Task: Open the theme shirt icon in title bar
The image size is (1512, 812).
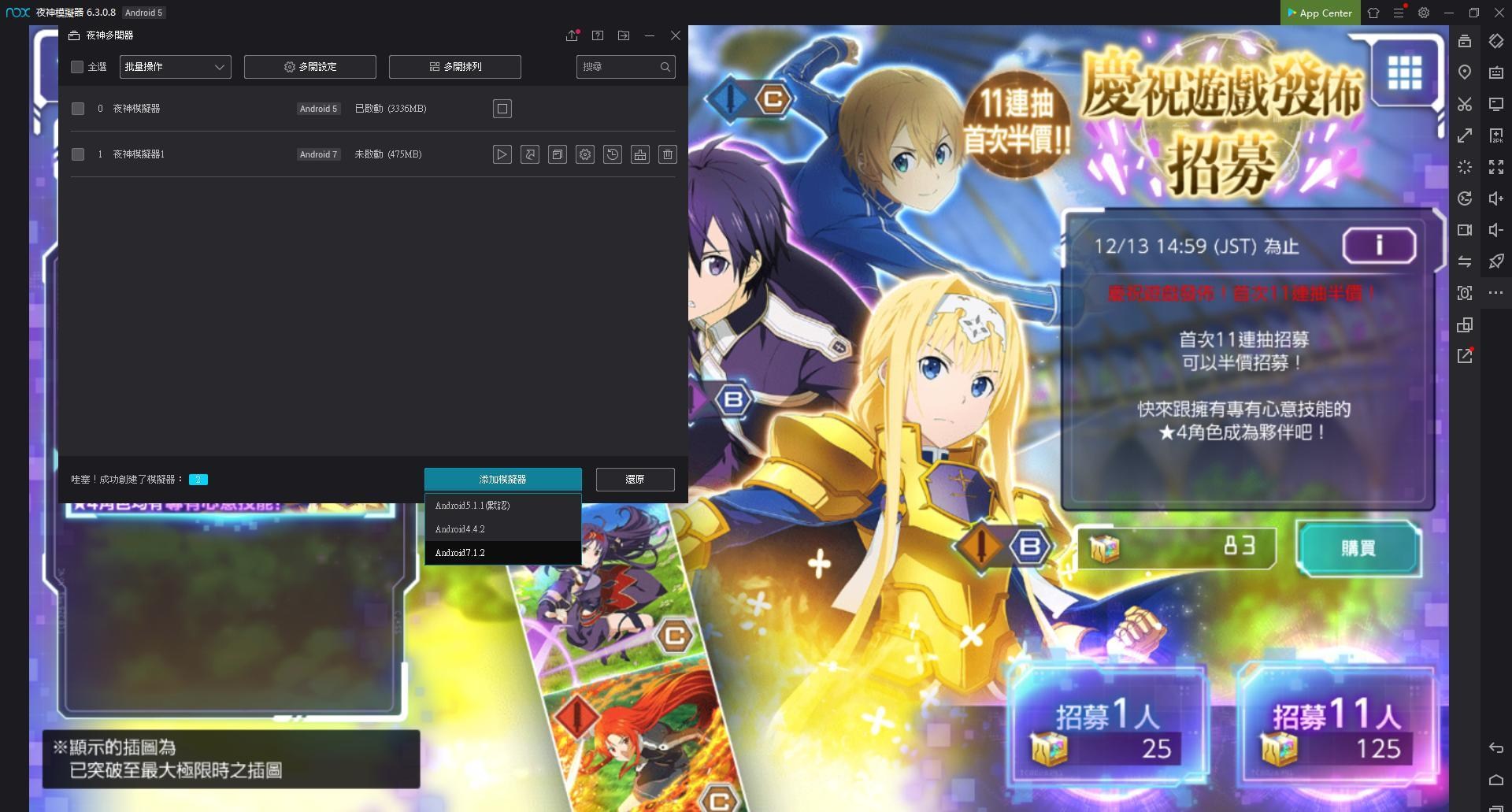Action: point(1373,13)
